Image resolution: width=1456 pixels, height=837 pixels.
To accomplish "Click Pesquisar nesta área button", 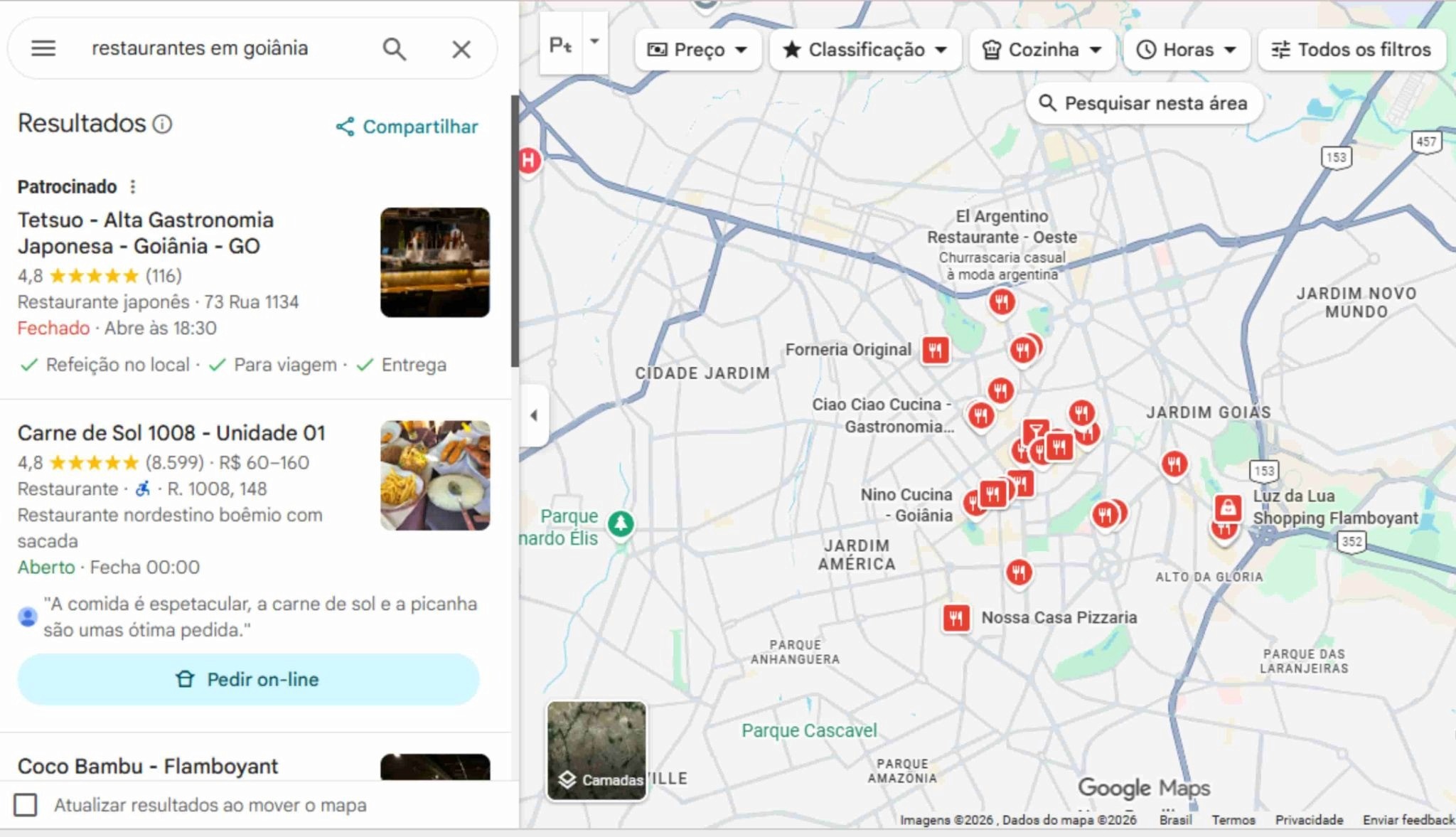I will coord(1144,103).
